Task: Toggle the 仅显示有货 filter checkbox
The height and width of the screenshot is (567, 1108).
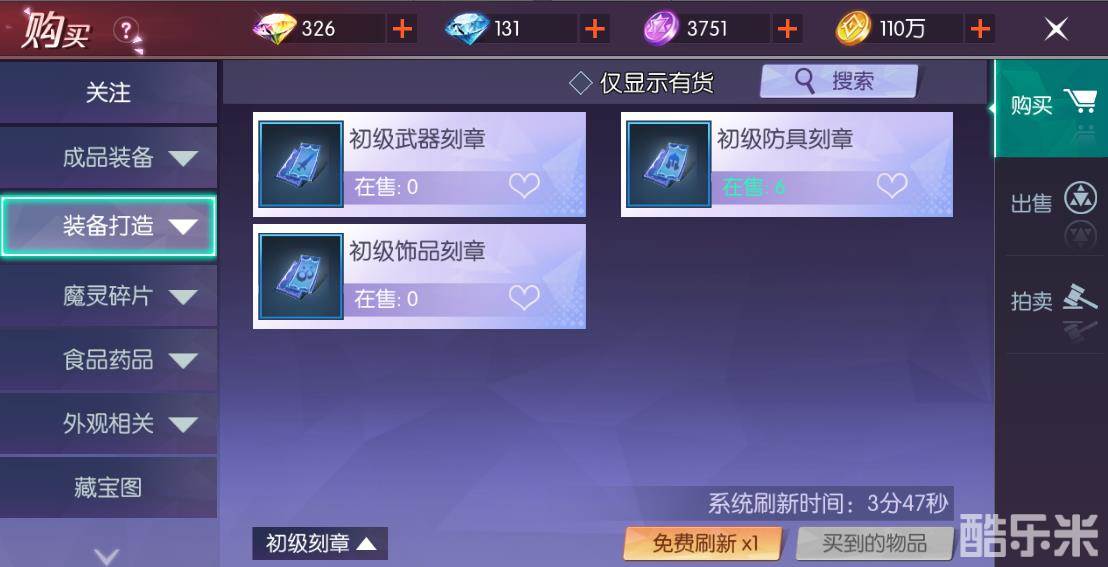Action: point(580,83)
